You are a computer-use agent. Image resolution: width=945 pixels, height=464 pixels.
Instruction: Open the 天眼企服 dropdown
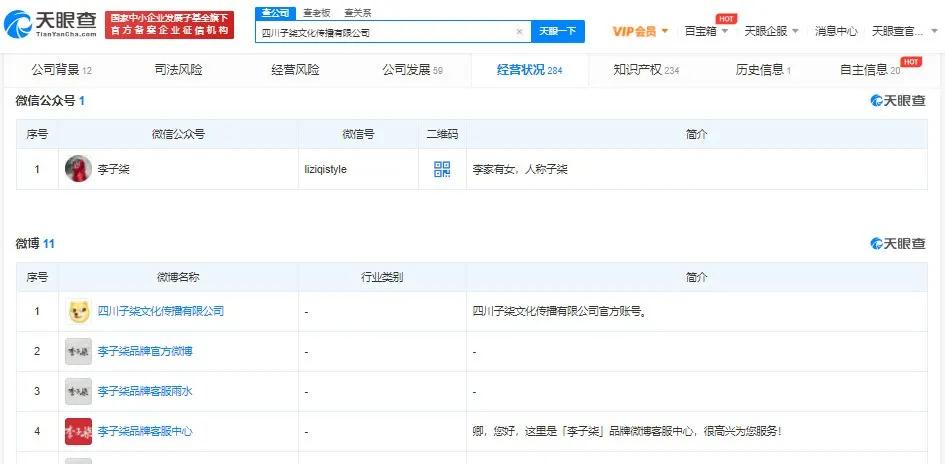coord(771,31)
